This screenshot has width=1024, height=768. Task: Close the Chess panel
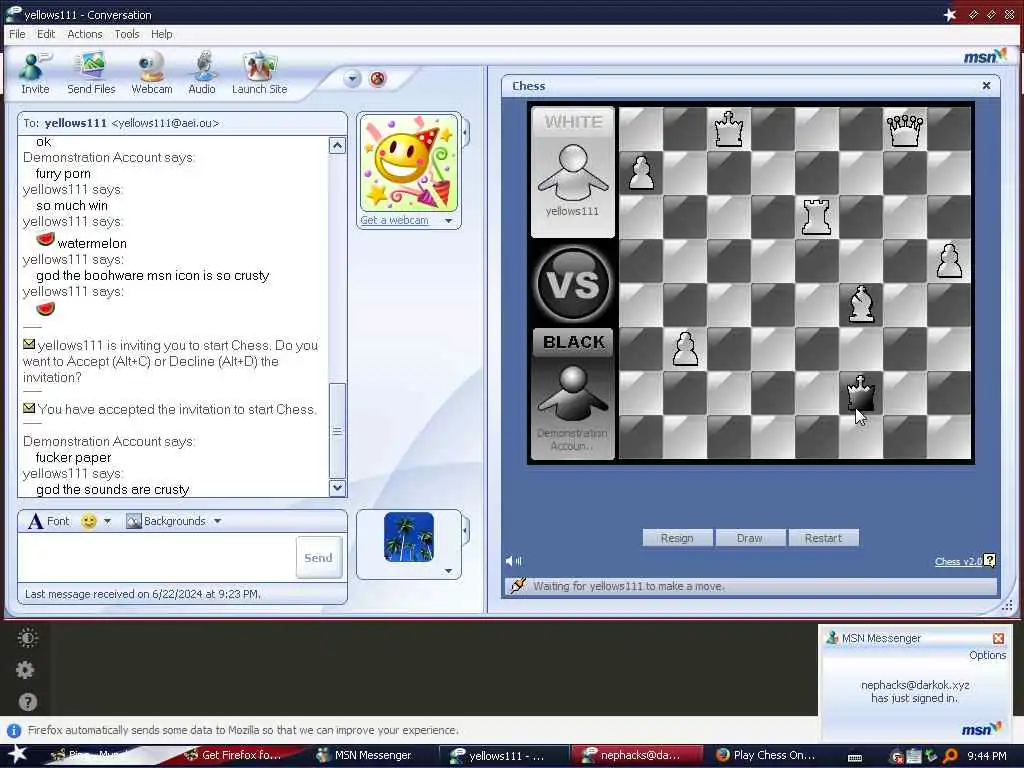[x=986, y=86]
